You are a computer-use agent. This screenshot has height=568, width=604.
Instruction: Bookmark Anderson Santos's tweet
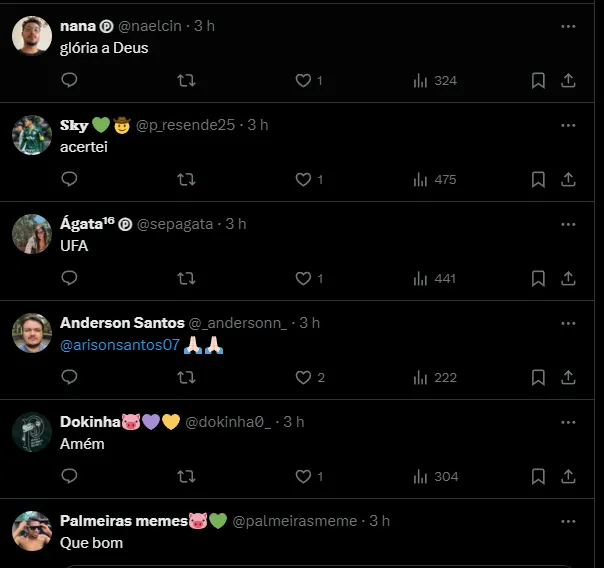coord(538,377)
